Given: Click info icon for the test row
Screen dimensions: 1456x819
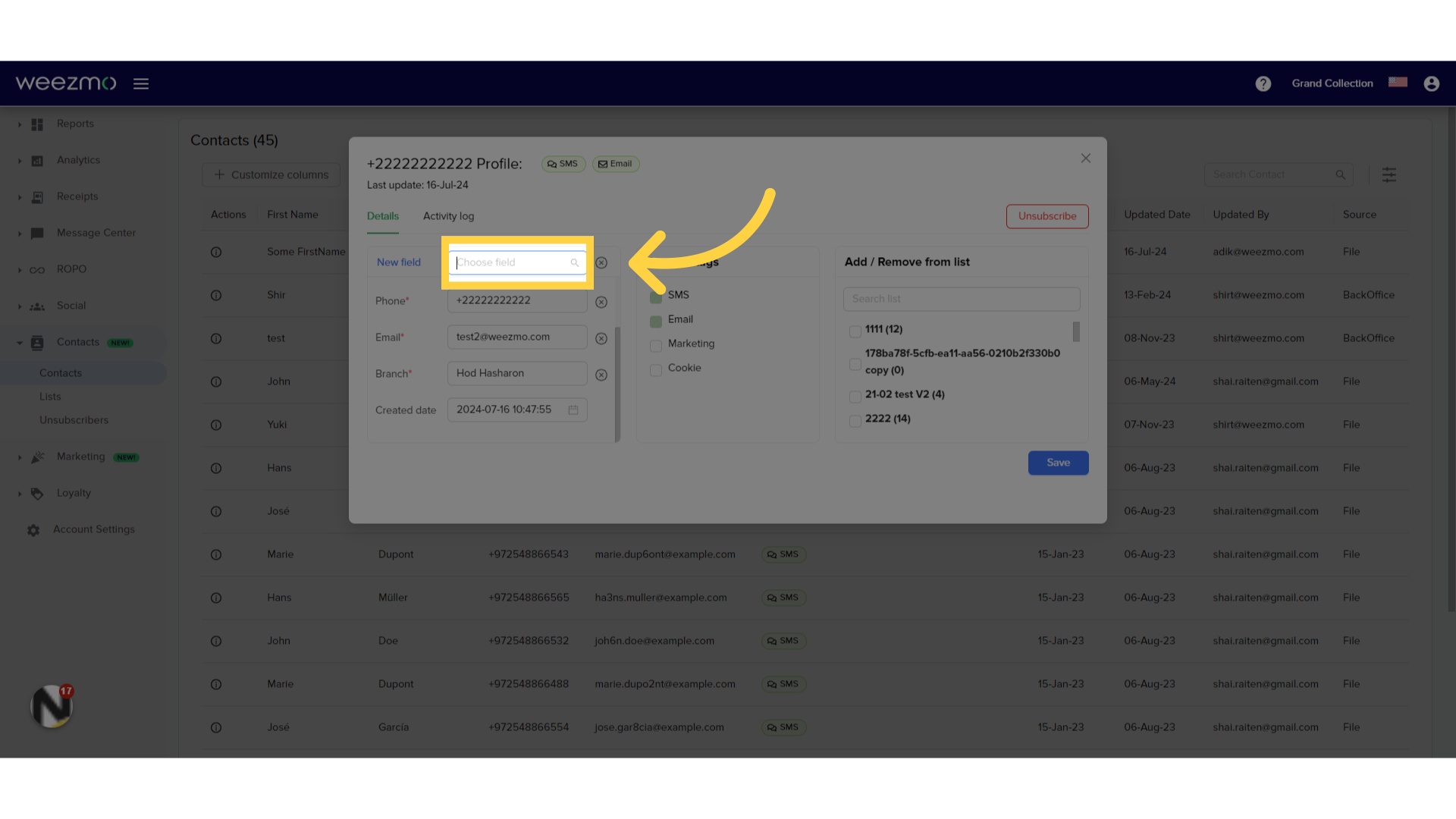Looking at the screenshot, I should coord(216,338).
